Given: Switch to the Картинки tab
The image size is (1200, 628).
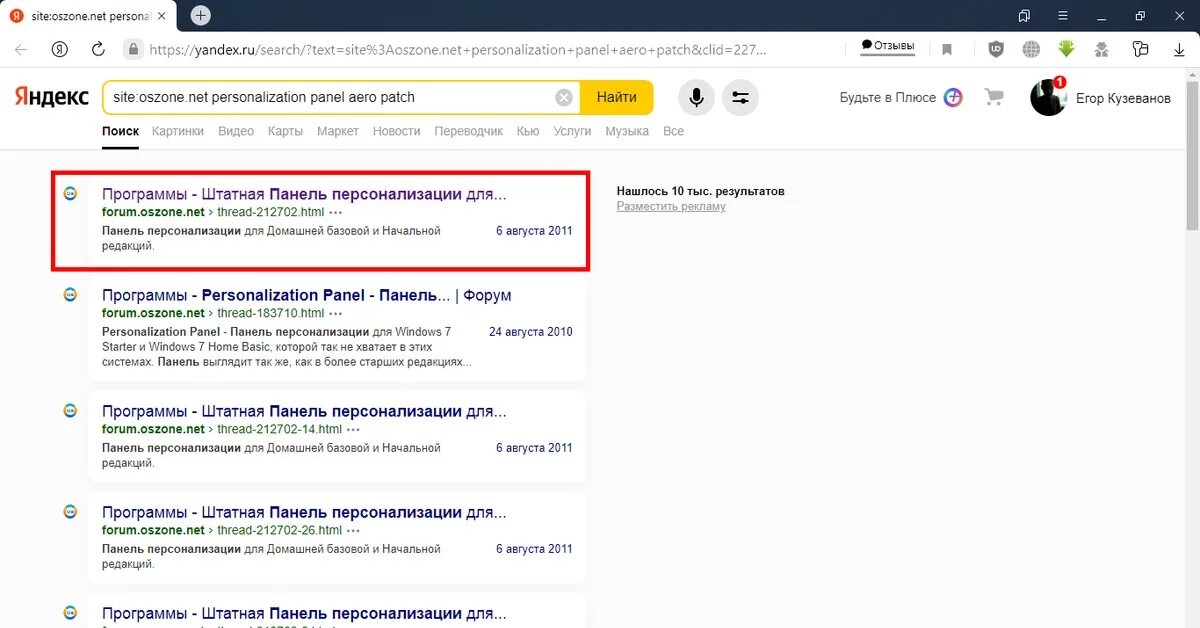Looking at the screenshot, I should [178, 131].
